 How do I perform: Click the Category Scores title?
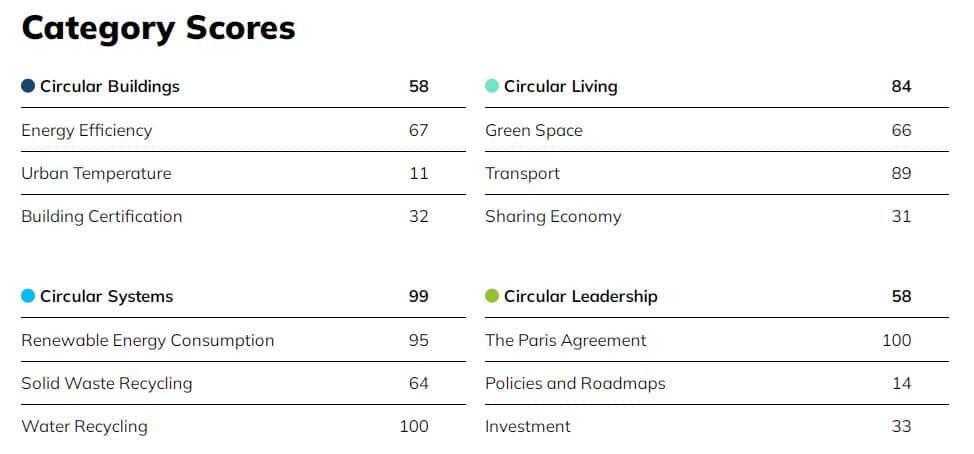[x=158, y=29]
